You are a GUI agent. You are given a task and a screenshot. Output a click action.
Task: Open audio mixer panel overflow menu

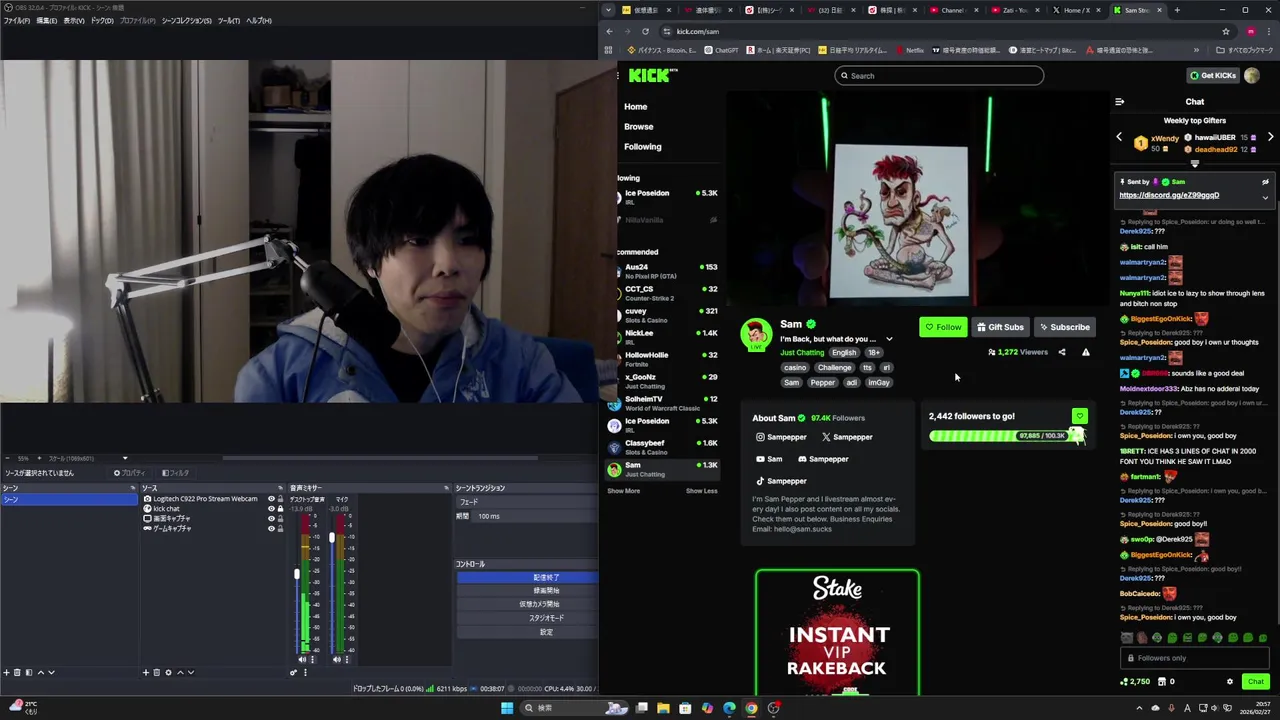click(x=306, y=672)
